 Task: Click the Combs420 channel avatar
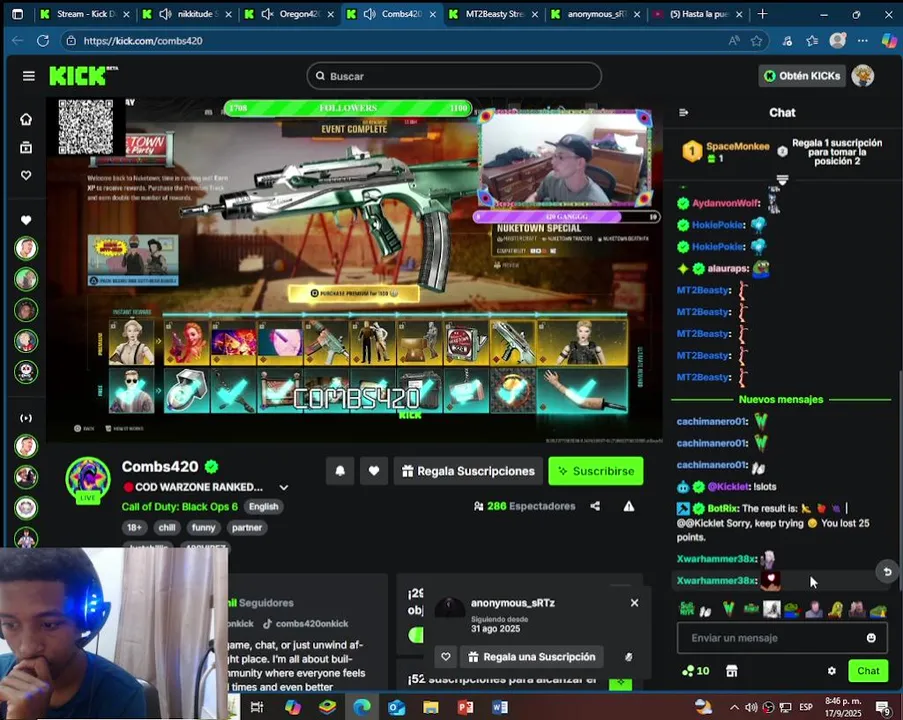point(88,479)
